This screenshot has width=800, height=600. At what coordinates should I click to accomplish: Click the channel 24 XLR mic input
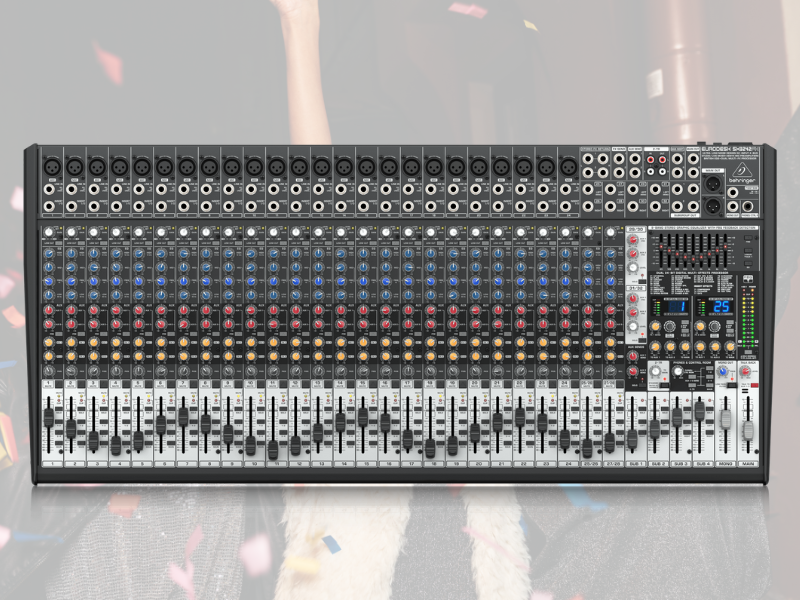pyautogui.click(x=568, y=166)
